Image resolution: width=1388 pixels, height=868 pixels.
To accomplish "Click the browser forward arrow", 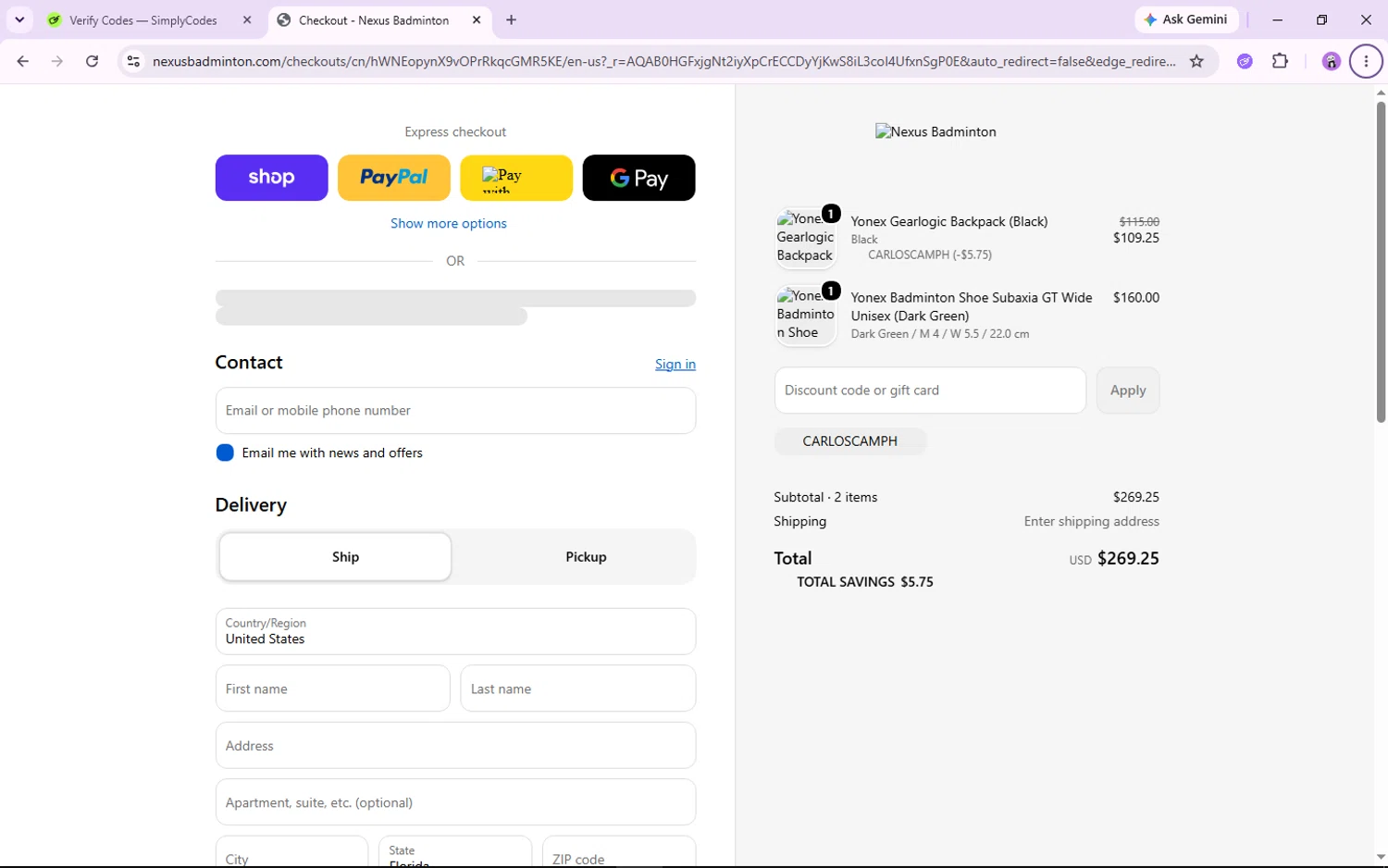I will point(57,61).
